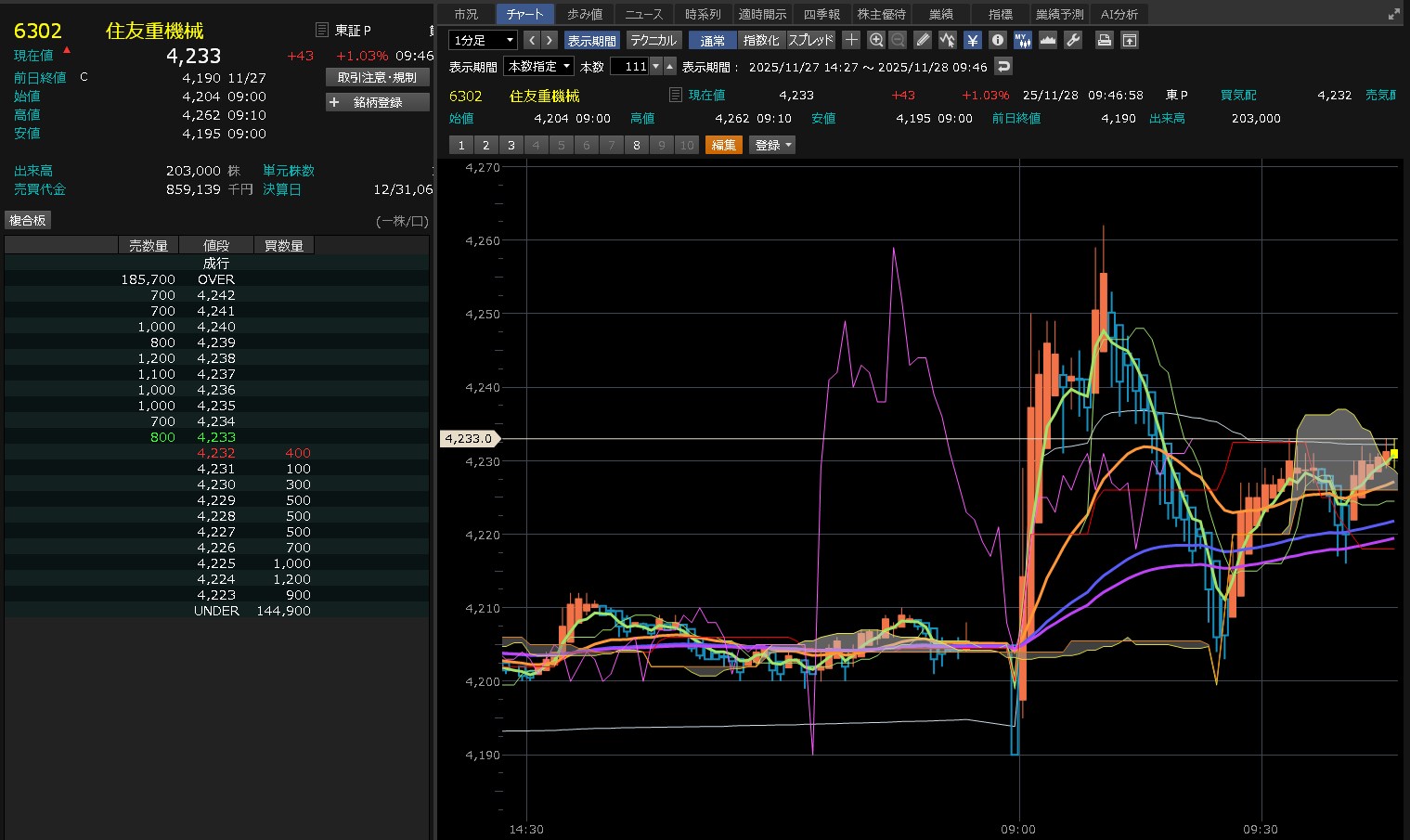1410x840 pixels.
Task: Print the chart with printer icon
Action: (x=1104, y=40)
